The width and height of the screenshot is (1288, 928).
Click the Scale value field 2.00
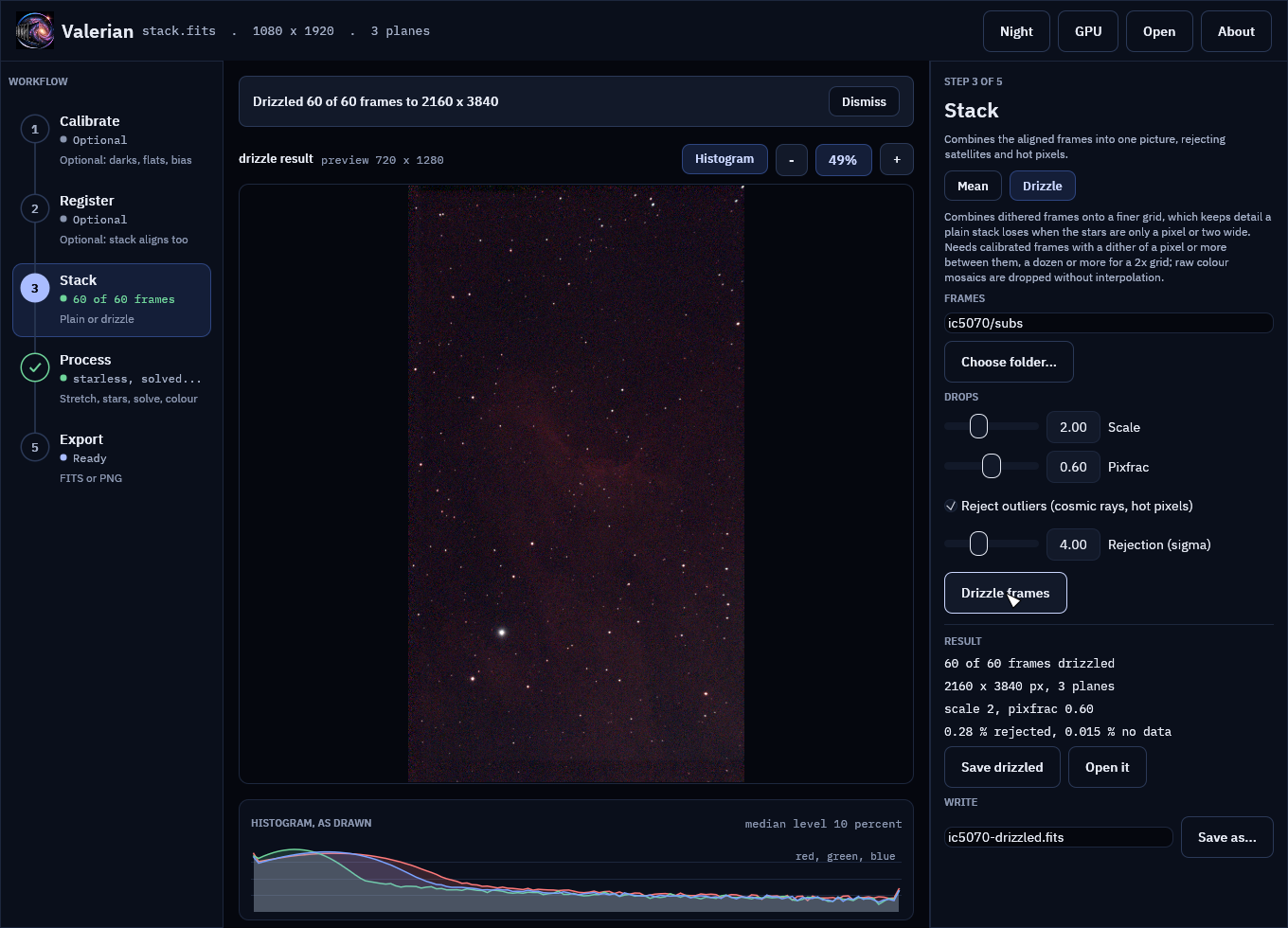(x=1073, y=427)
